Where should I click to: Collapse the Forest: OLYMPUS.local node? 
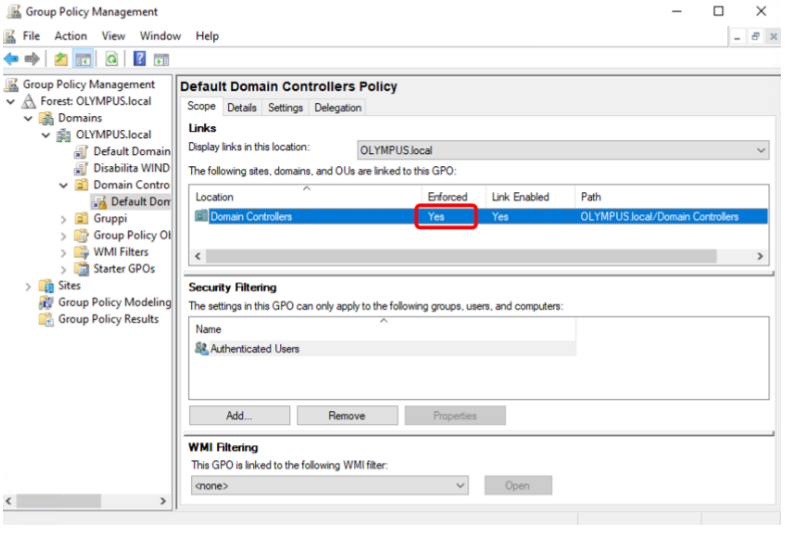click(x=11, y=101)
